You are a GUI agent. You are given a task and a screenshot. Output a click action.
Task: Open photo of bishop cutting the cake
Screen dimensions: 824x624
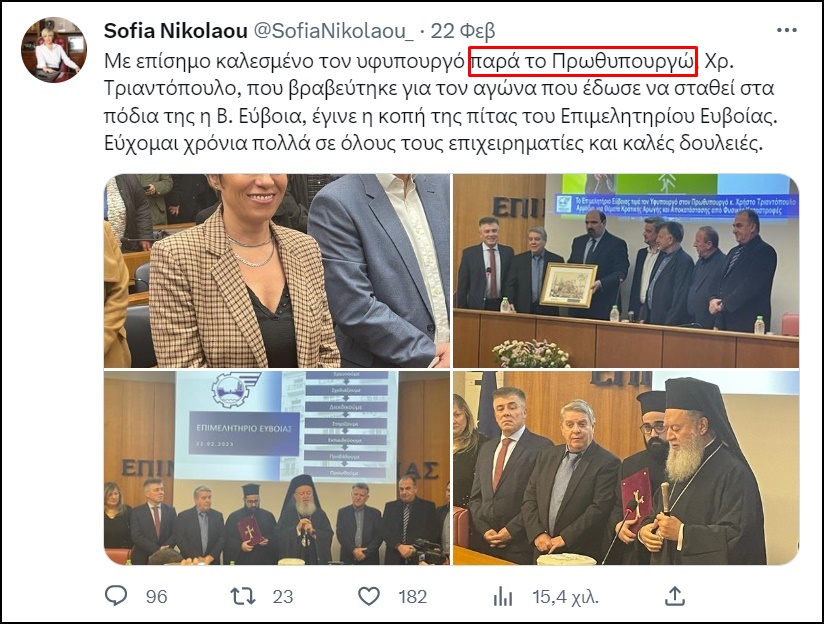[626, 468]
